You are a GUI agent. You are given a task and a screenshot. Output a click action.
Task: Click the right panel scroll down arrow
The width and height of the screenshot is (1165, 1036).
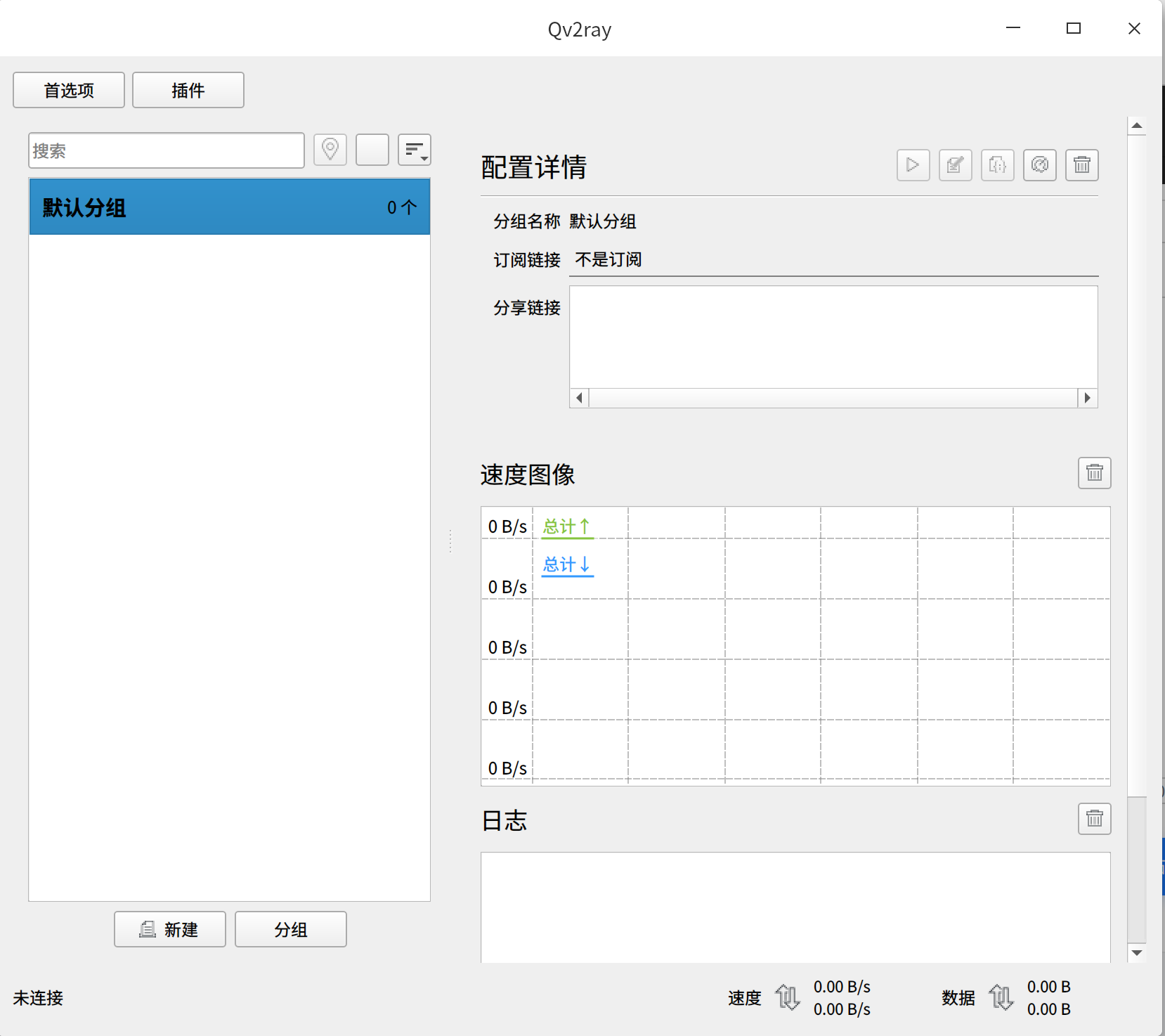click(1137, 953)
